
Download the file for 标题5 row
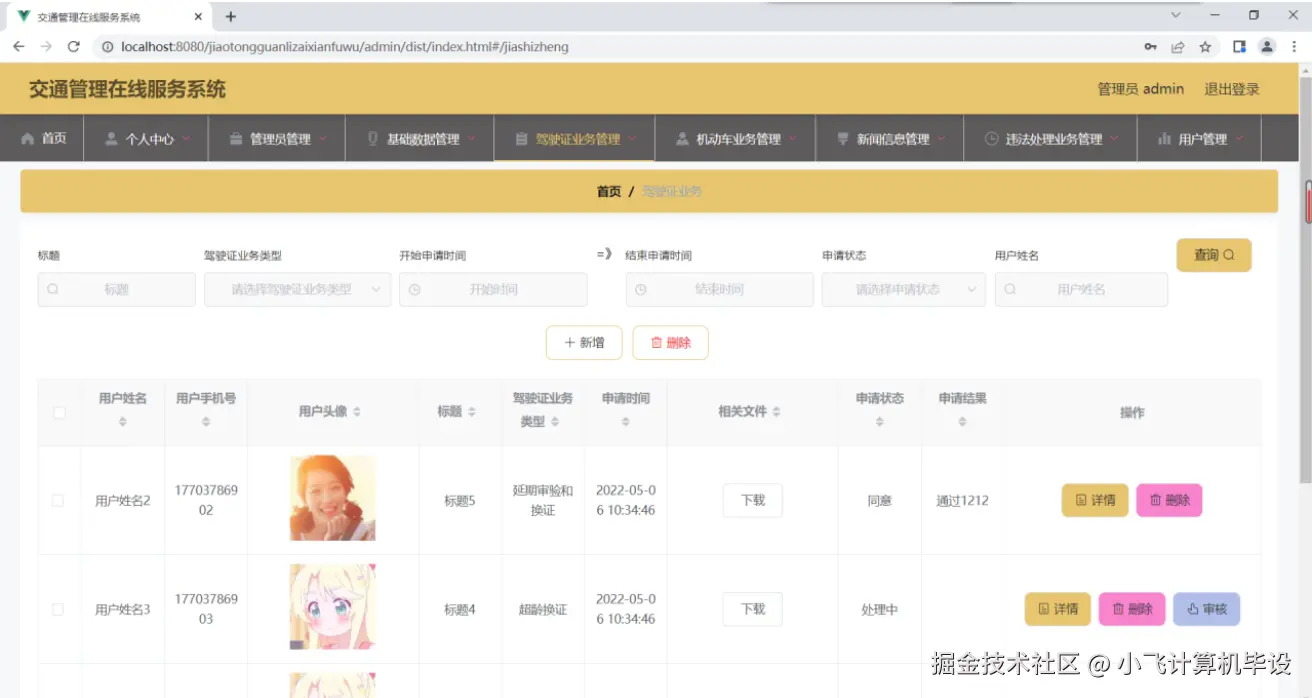[x=753, y=500]
